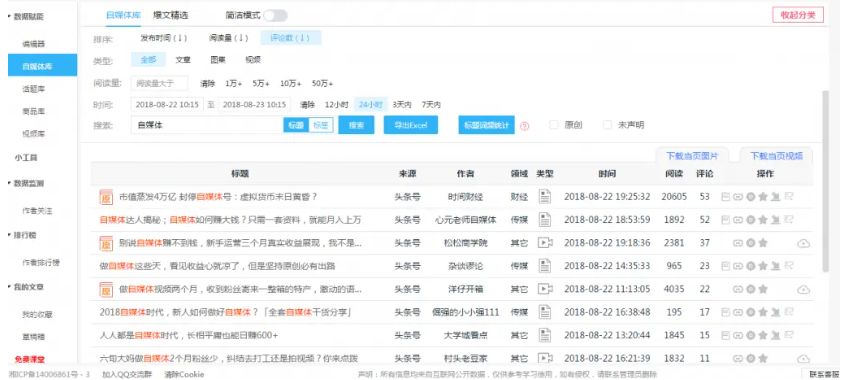Select 文章 type filter
The height and width of the screenshot is (380, 842).
click(x=183, y=60)
